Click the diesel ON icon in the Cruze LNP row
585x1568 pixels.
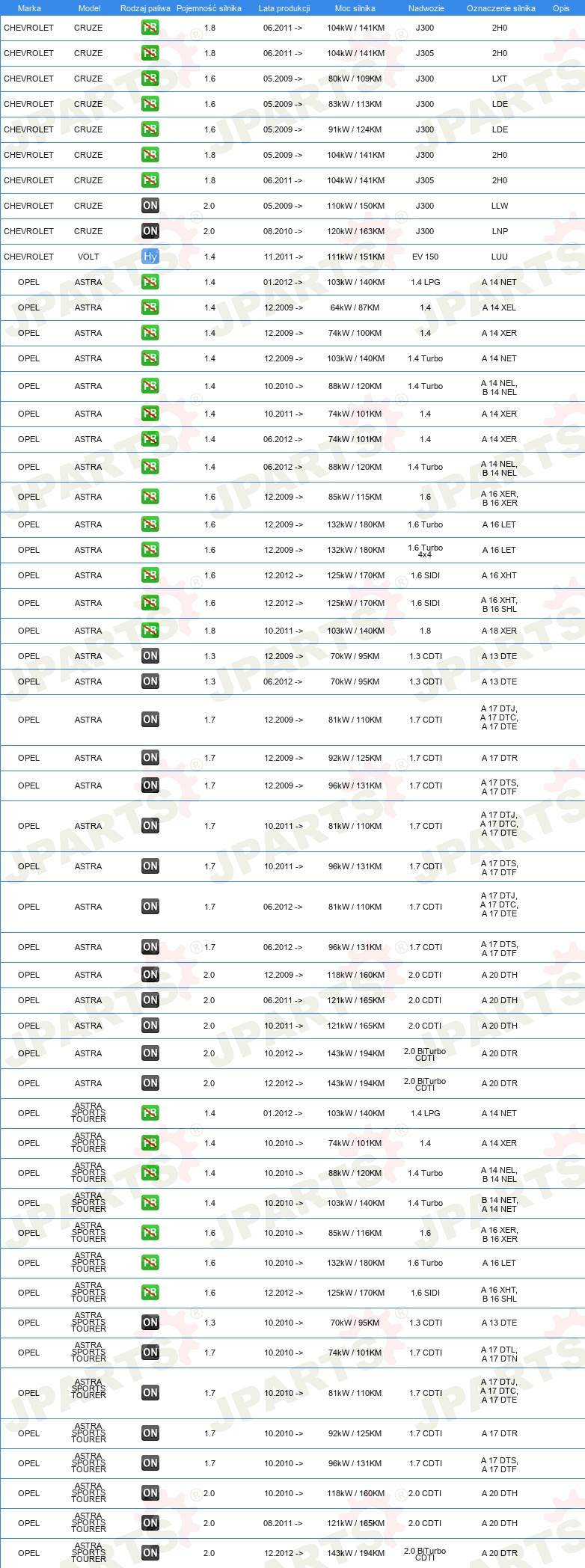150,231
